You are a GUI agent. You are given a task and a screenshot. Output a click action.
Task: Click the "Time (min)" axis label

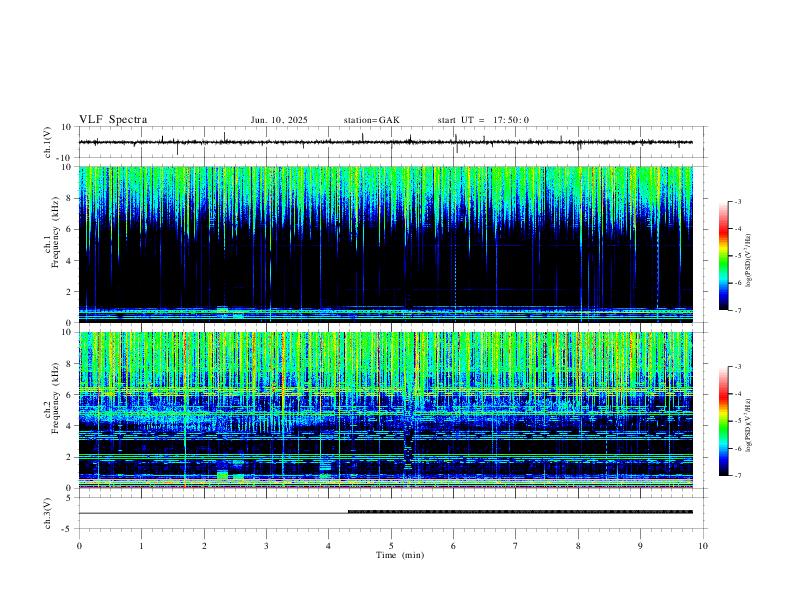point(400,555)
